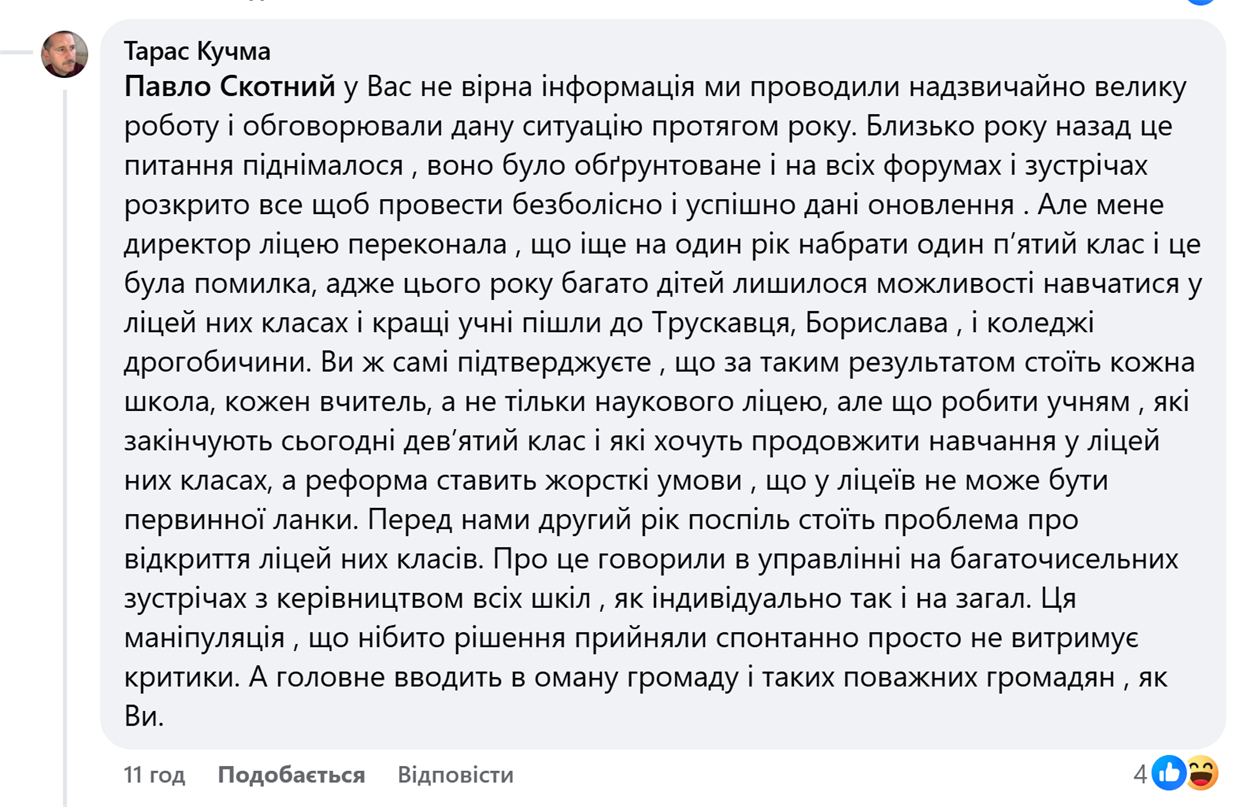
Task: Open the reaction count "4"
Action: tap(1140, 774)
